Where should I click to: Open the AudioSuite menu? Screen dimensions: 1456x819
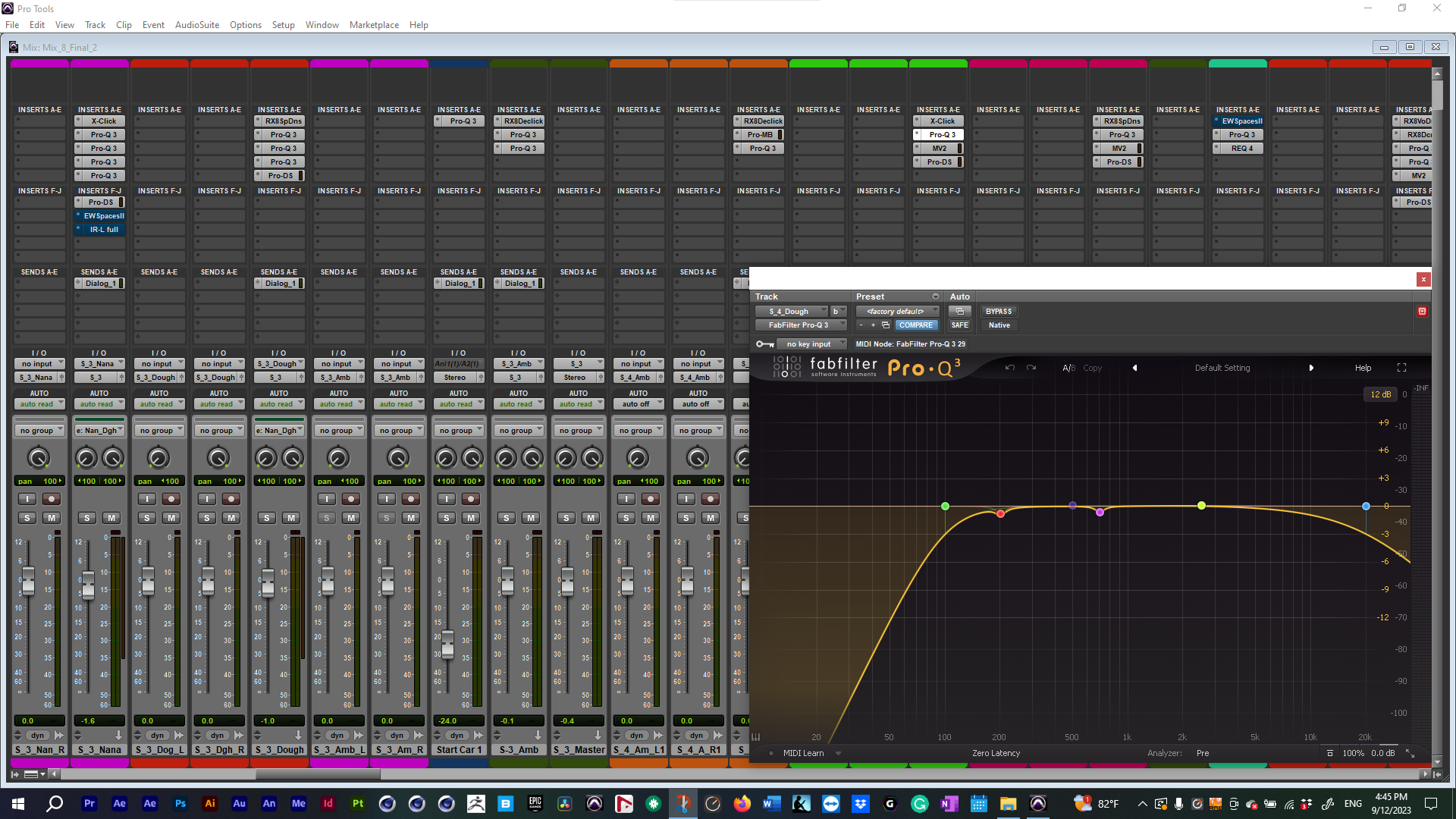click(196, 25)
